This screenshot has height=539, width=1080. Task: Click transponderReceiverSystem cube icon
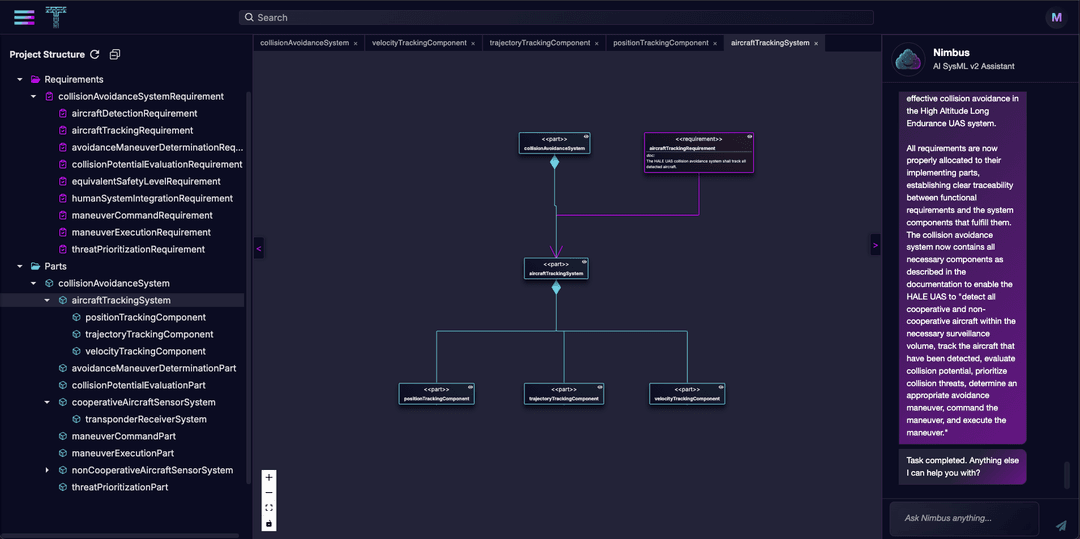(x=76, y=419)
